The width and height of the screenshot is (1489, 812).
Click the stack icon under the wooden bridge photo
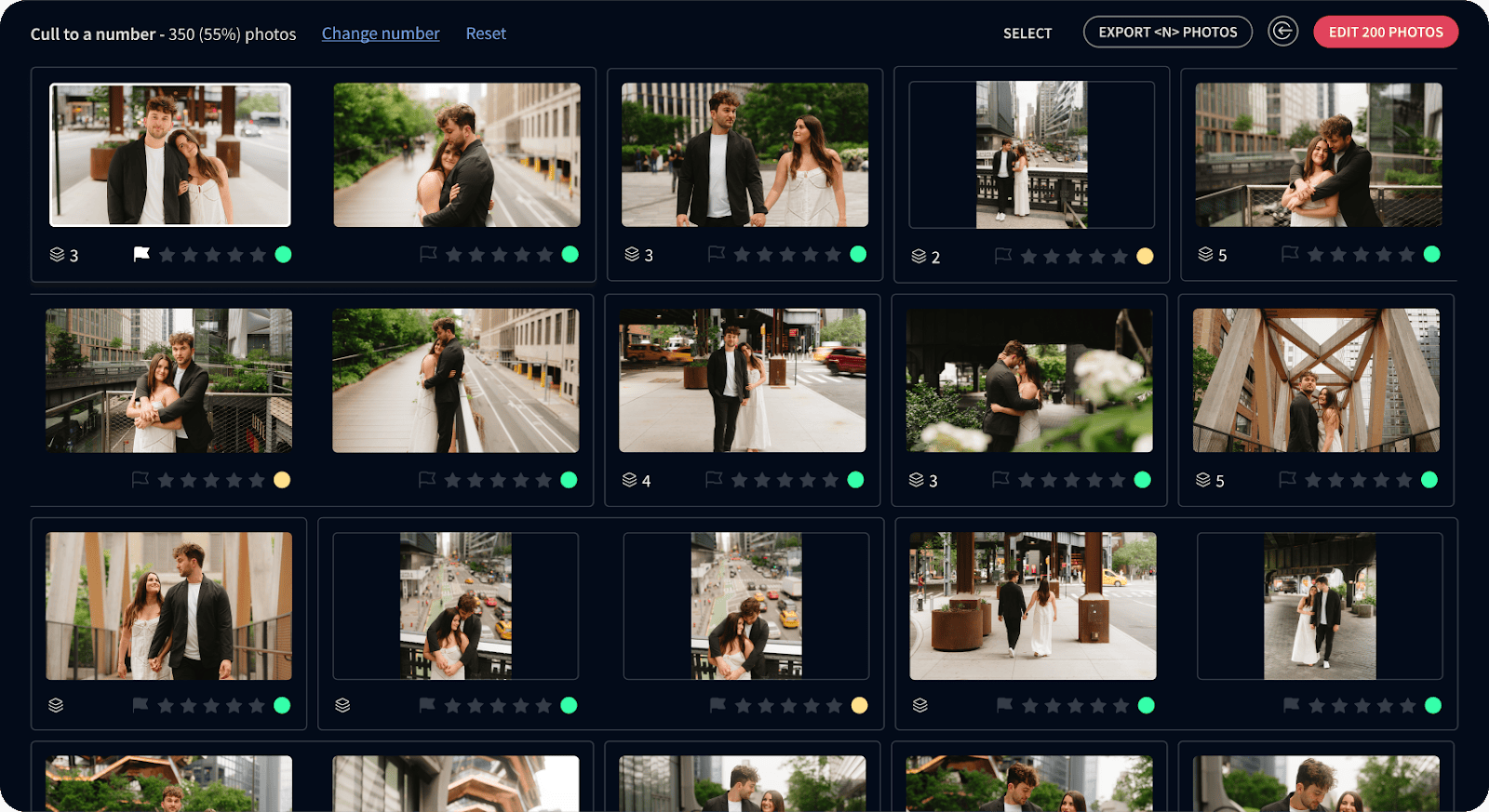[1203, 481]
